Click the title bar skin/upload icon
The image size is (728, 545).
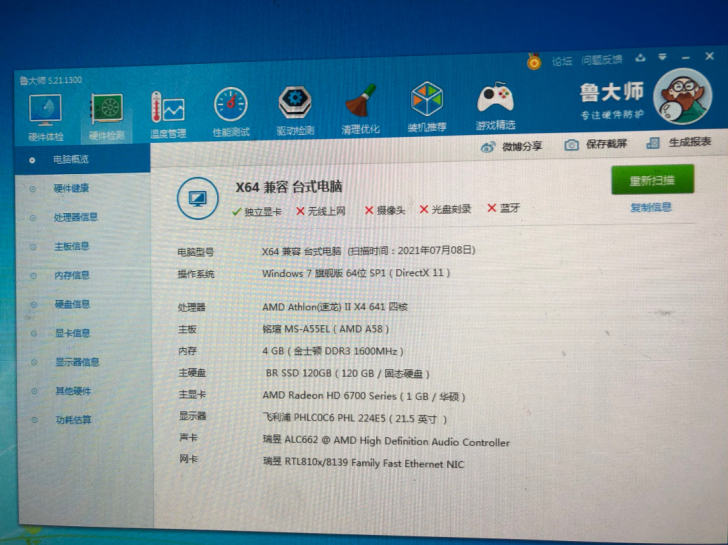[x=640, y=58]
